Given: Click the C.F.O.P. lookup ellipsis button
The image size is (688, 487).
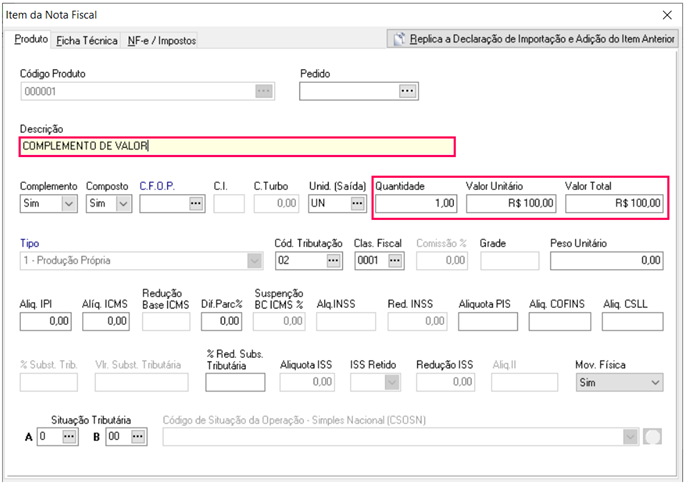Looking at the screenshot, I should click(195, 203).
